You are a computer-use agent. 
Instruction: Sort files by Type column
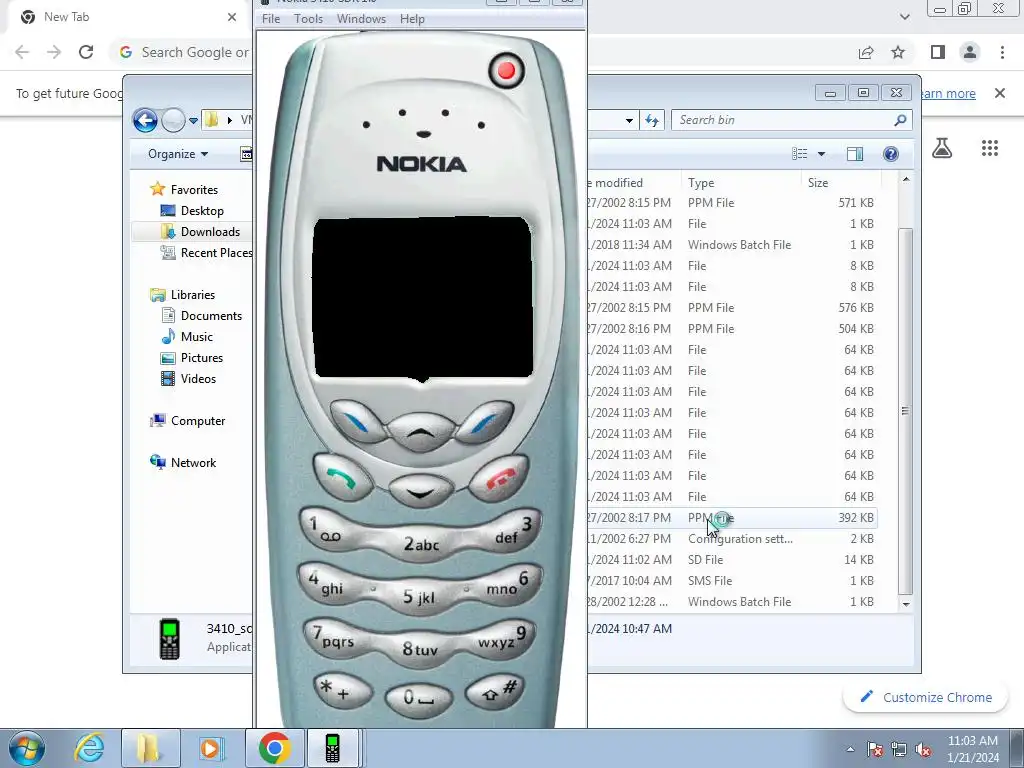click(x=741, y=183)
